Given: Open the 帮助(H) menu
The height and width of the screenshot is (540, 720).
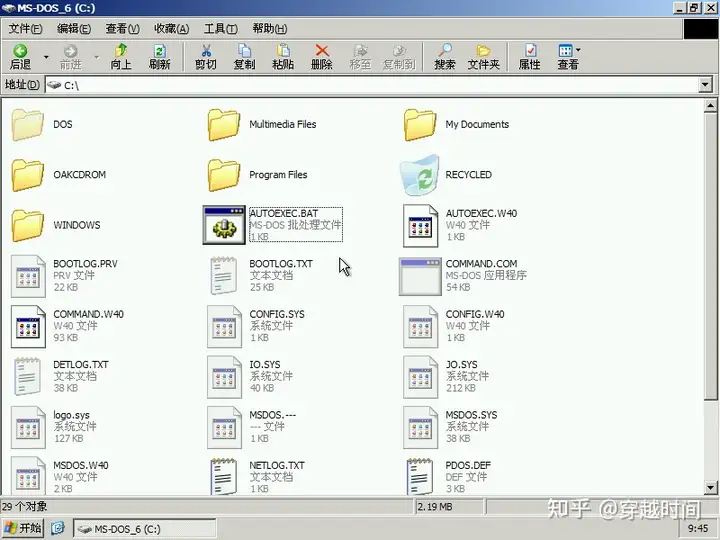Looking at the screenshot, I should [270, 29].
